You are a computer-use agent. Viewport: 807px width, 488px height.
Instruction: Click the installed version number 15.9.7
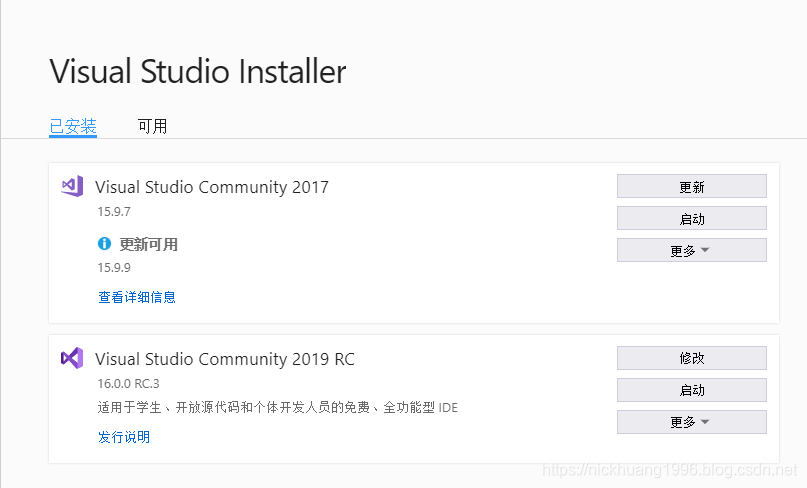coord(114,212)
